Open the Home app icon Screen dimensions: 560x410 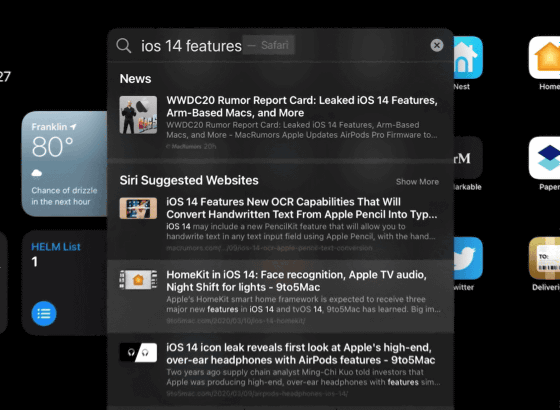tap(544, 58)
